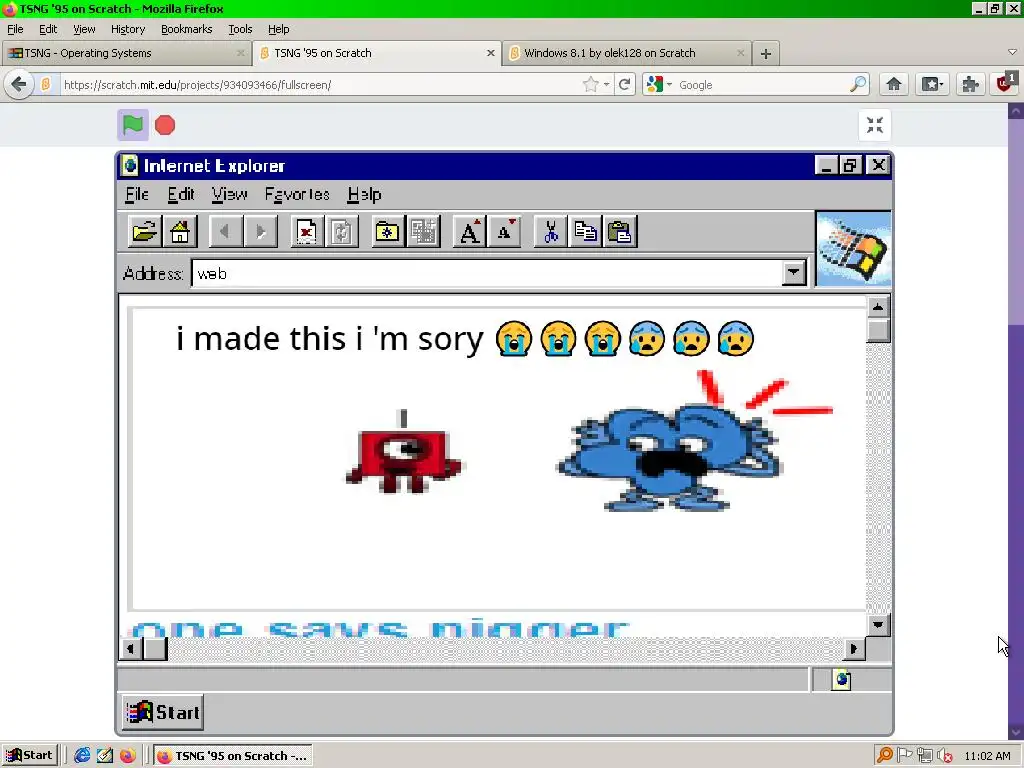
Task: Click TSNG '95 on Scratch taskbar button
Action: coord(232,756)
